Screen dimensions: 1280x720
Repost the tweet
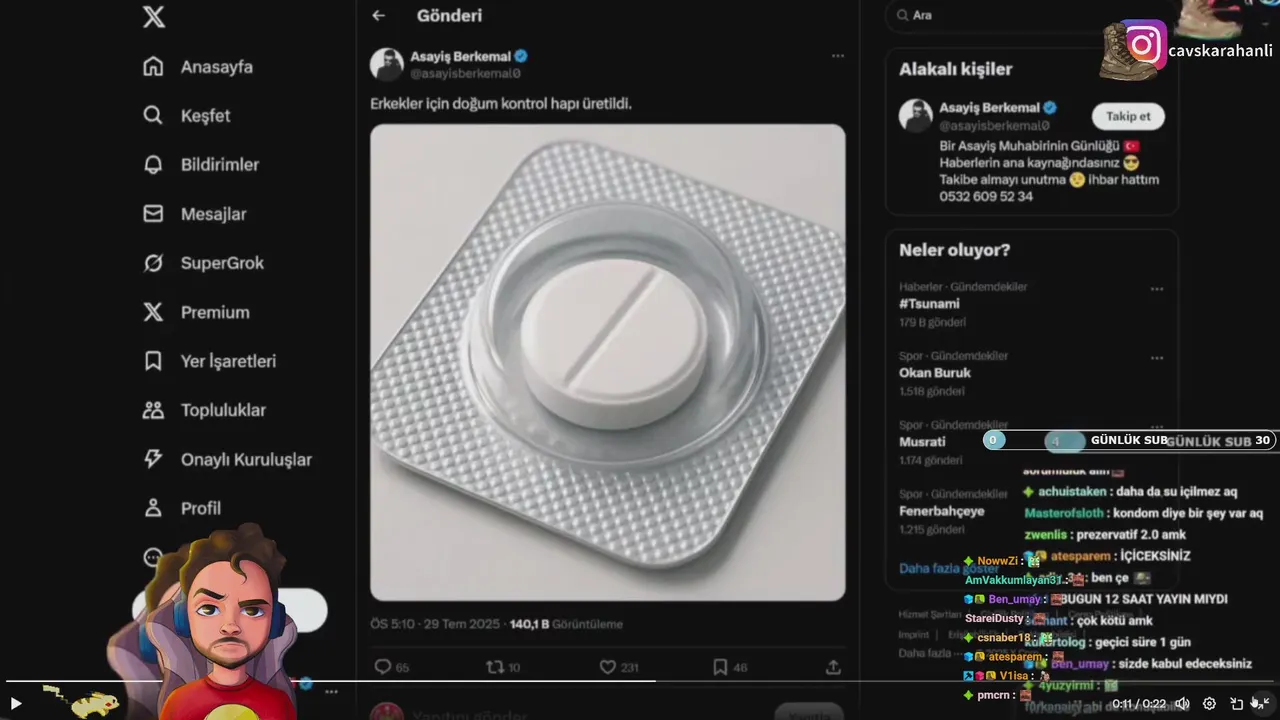pyautogui.click(x=494, y=667)
